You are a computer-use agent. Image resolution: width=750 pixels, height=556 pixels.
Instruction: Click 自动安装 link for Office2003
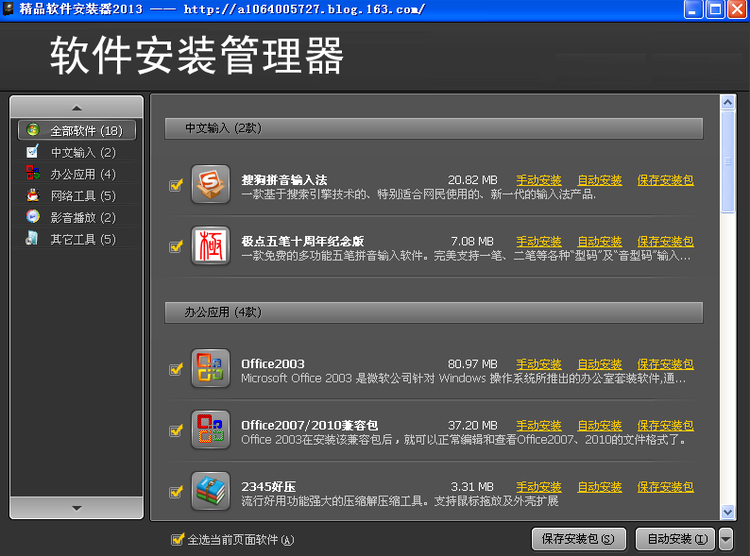[x=600, y=364]
